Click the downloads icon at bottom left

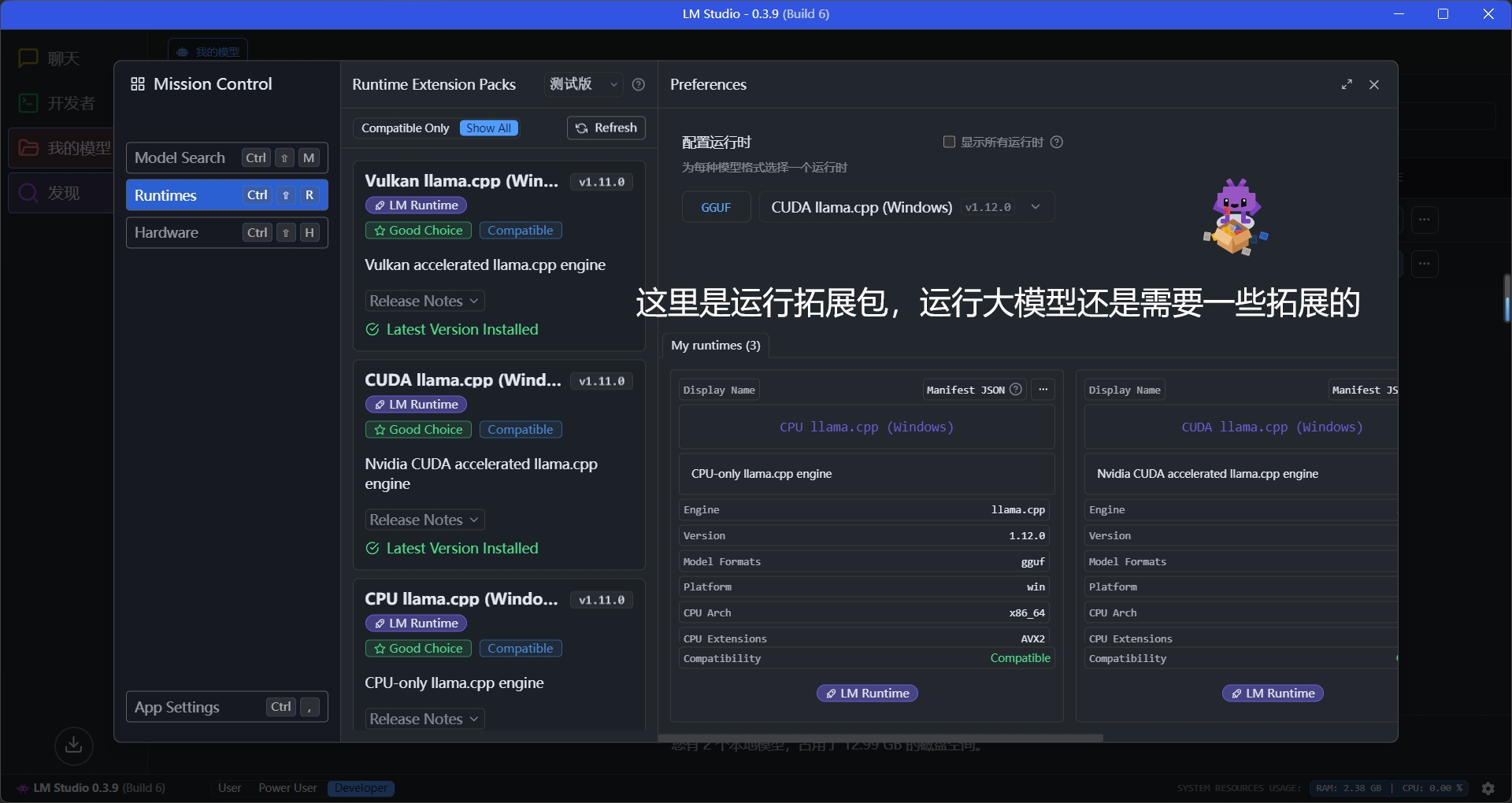[74, 745]
